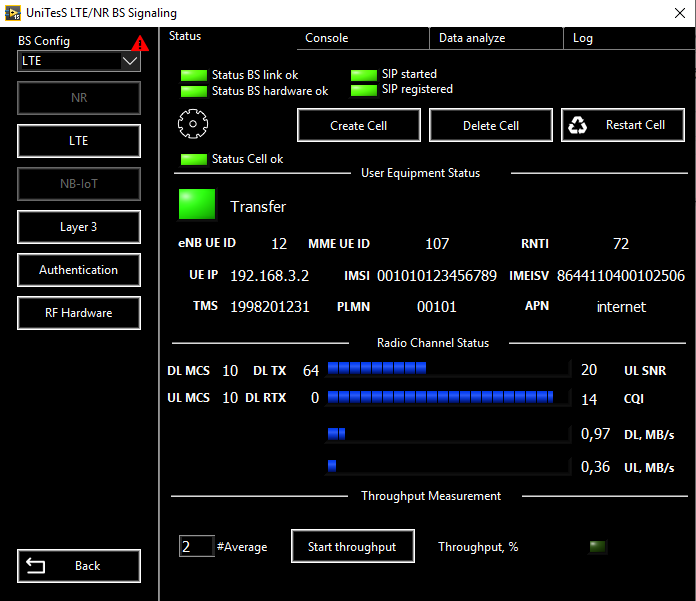696x601 pixels.
Task: Click the Status BS hardware ok LED
Action: pyautogui.click(x=193, y=92)
